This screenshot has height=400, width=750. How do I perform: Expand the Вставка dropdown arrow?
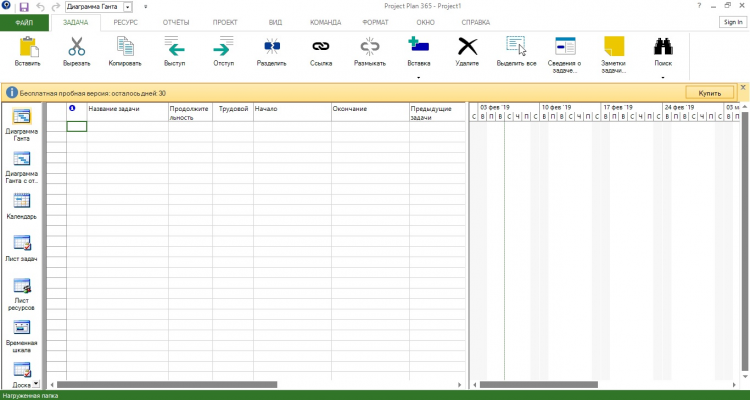pos(419,77)
